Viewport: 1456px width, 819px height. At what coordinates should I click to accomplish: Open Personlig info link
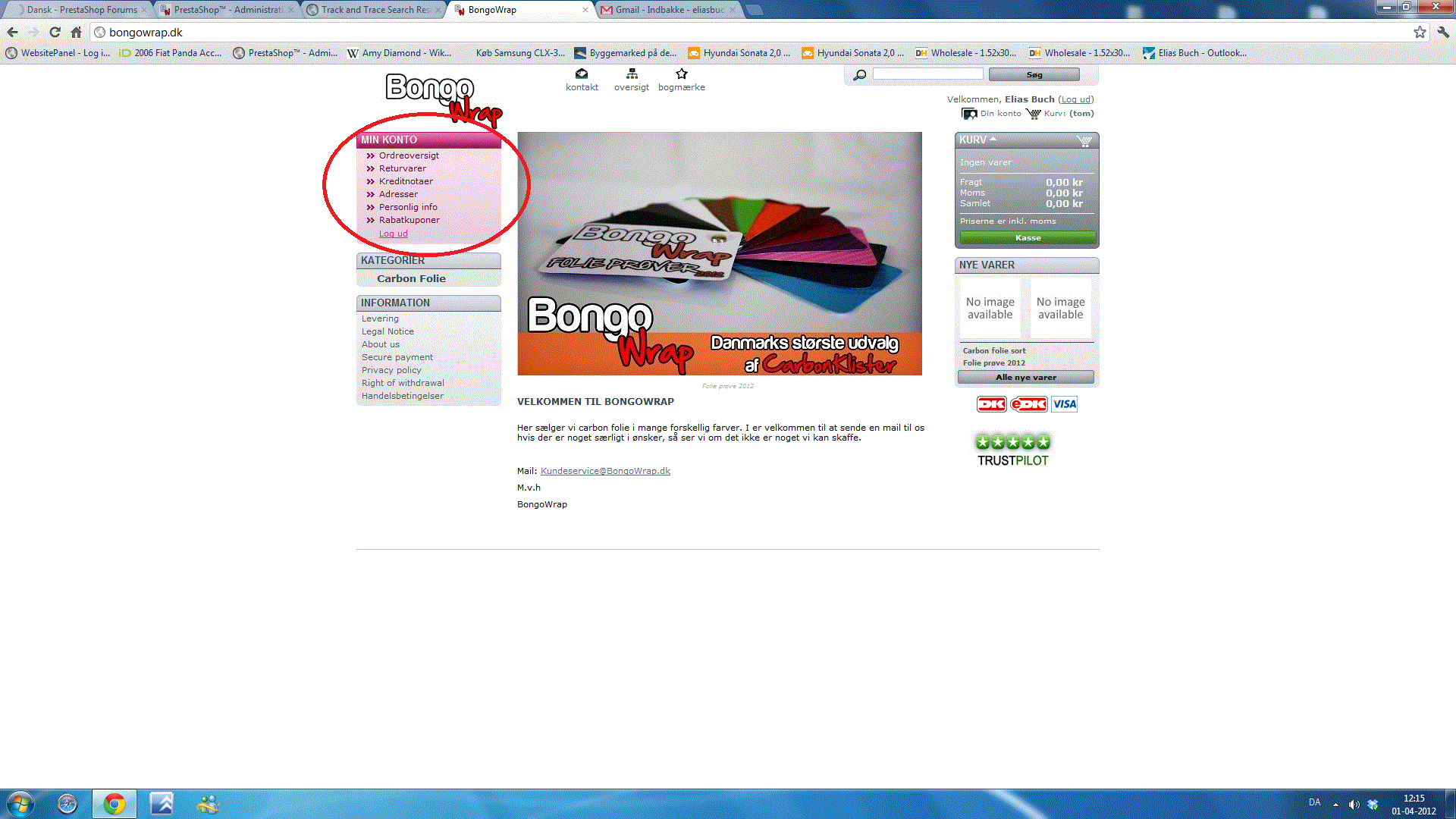point(408,207)
